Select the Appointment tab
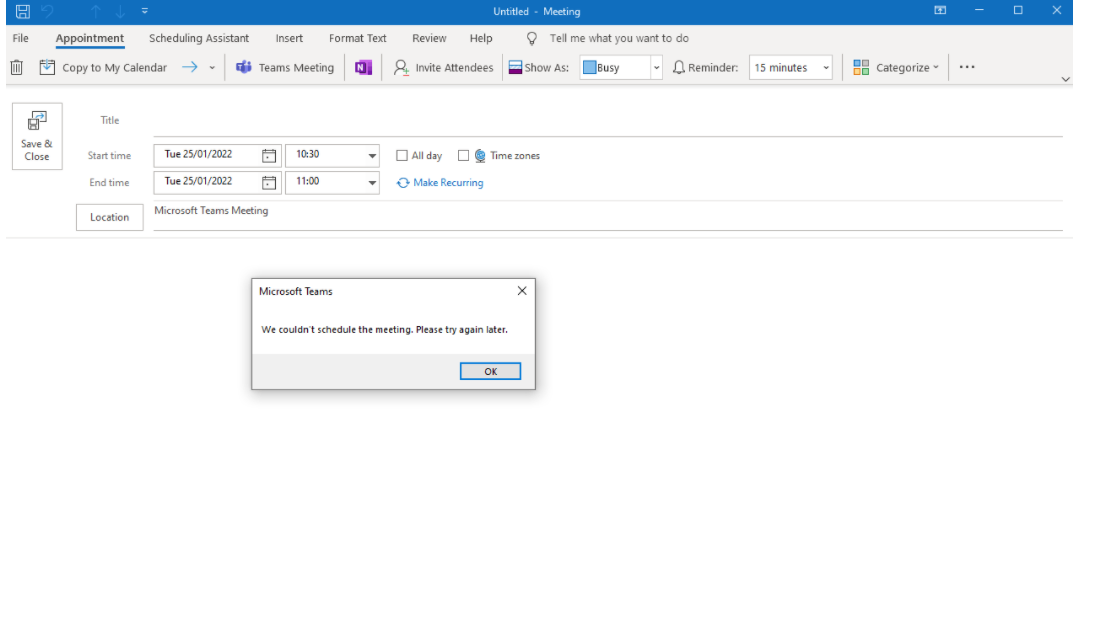 (x=90, y=38)
